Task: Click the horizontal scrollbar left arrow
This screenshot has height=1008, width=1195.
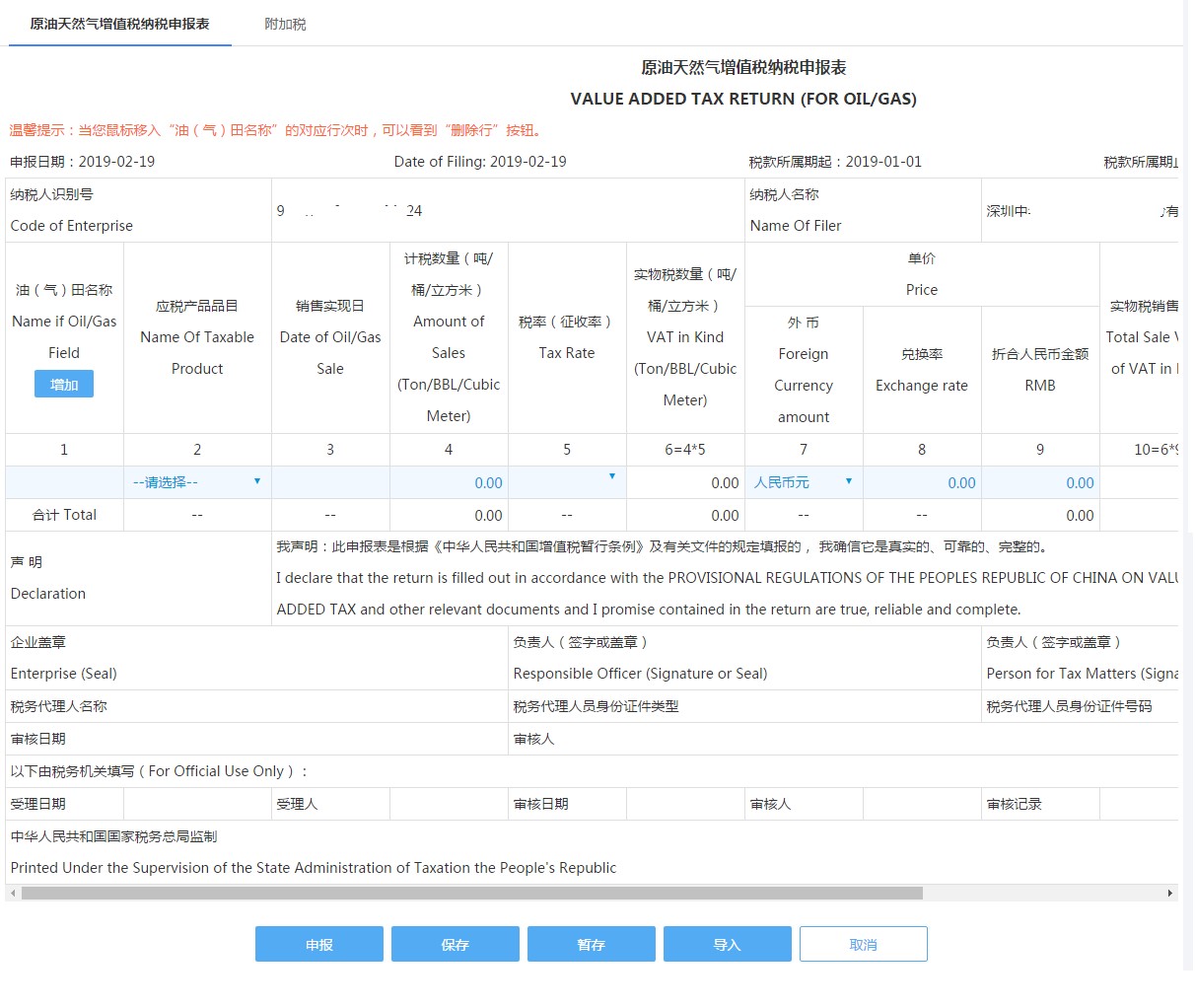Action: (12, 894)
